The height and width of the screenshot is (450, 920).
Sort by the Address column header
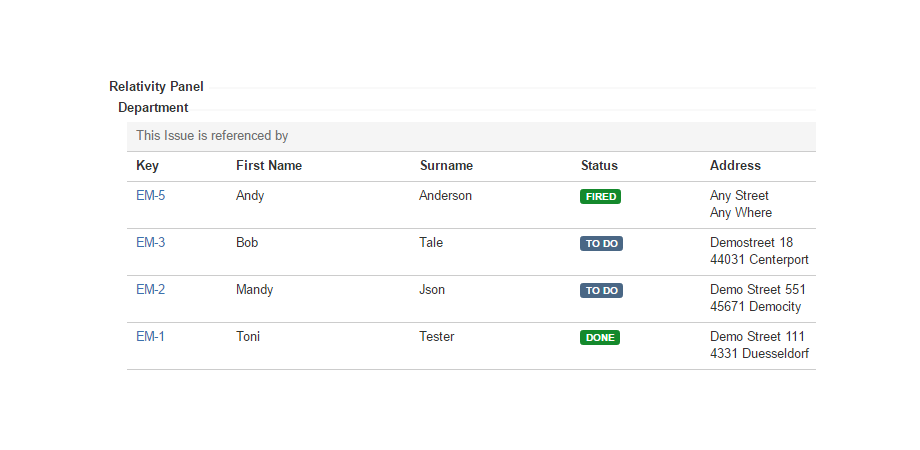click(x=735, y=166)
